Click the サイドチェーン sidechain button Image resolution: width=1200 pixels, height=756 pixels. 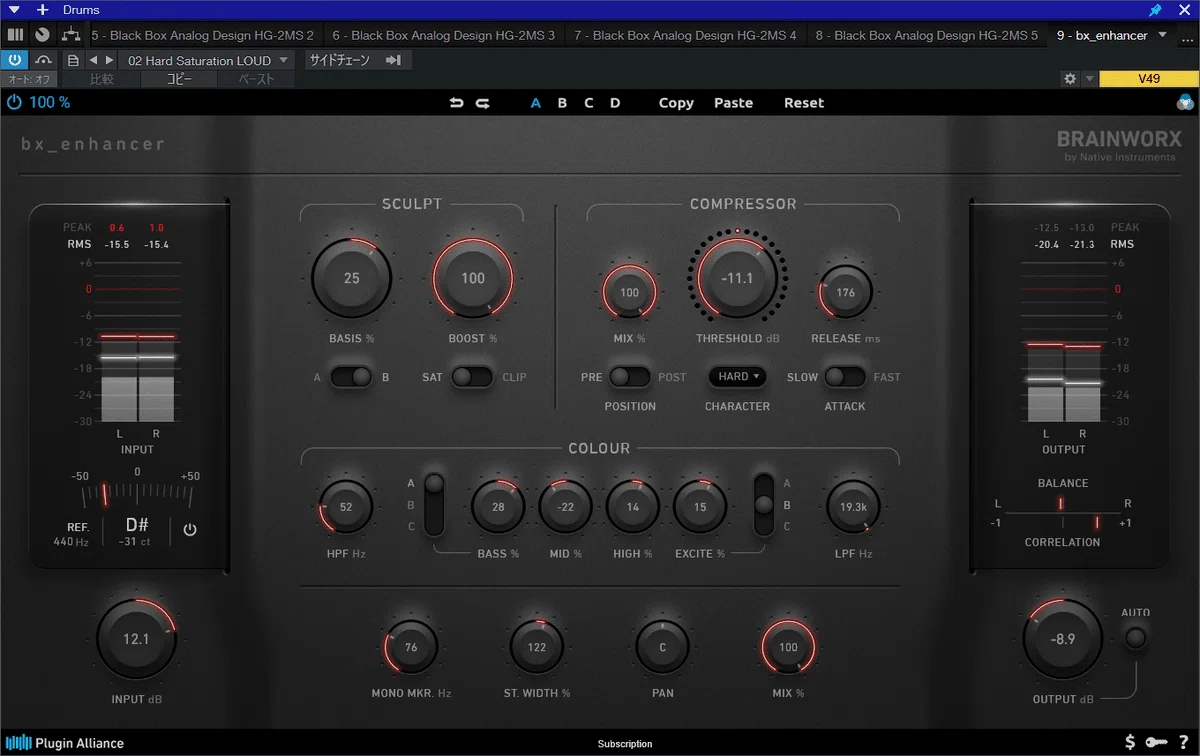(x=340, y=60)
